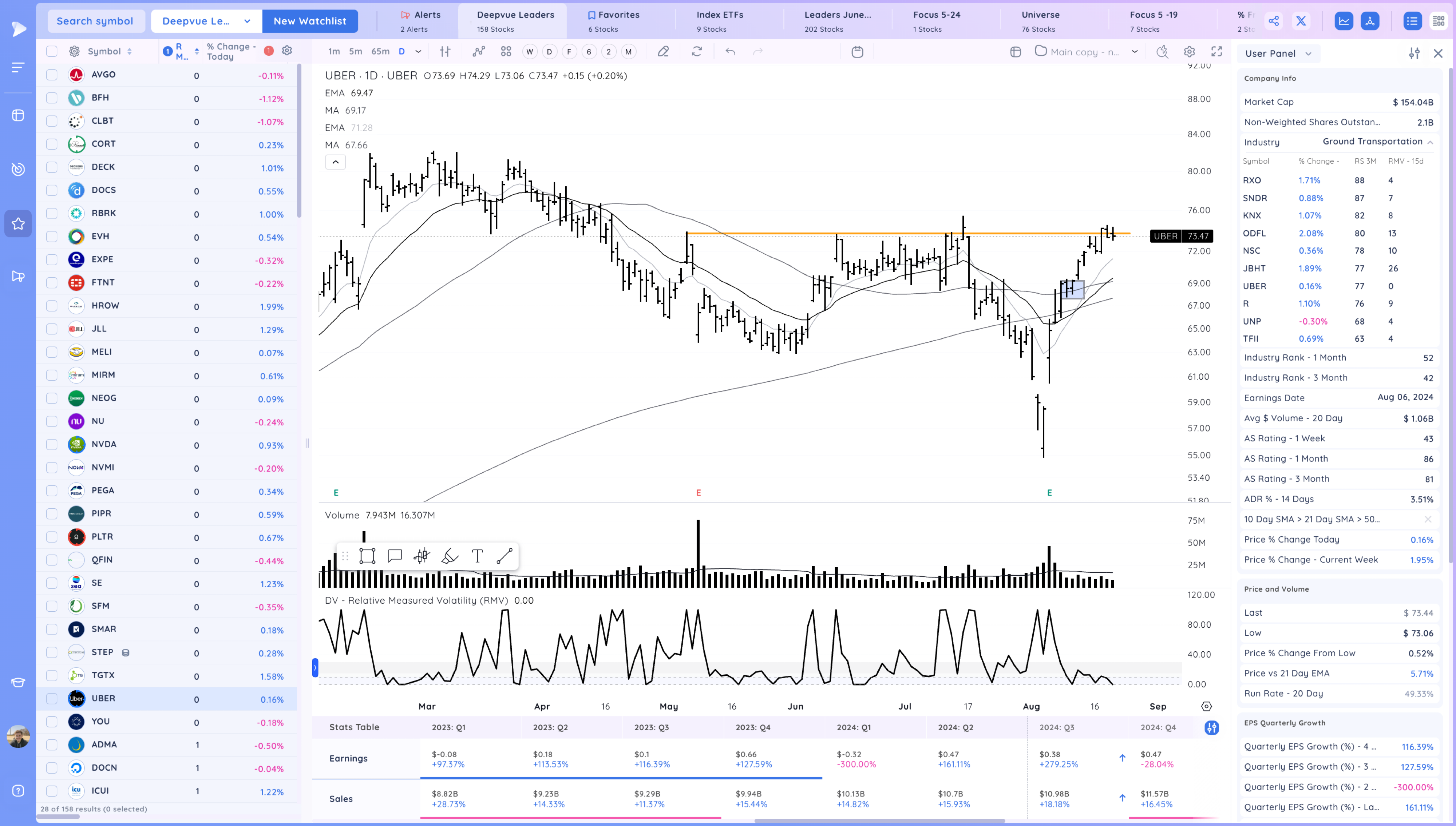Toggle the select-all checkbox in watchlist header
This screenshot has width=1456, height=826.
click(x=52, y=52)
